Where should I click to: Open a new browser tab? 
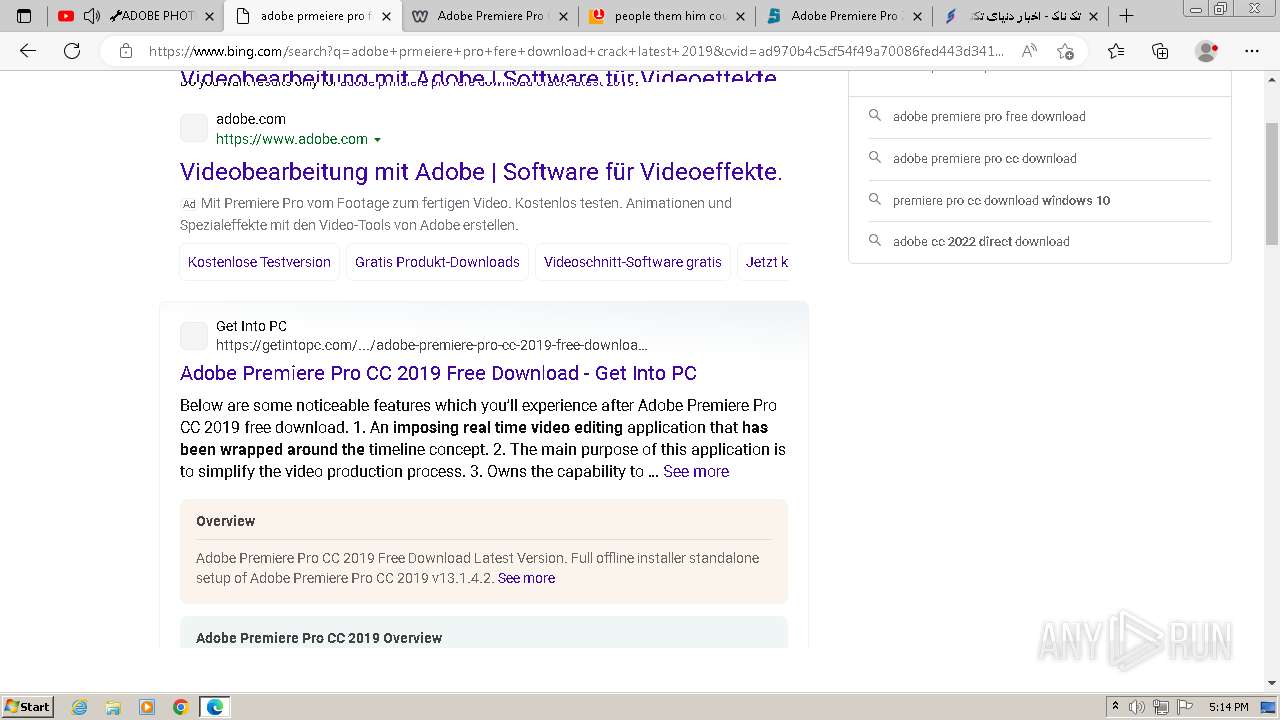[1126, 16]
